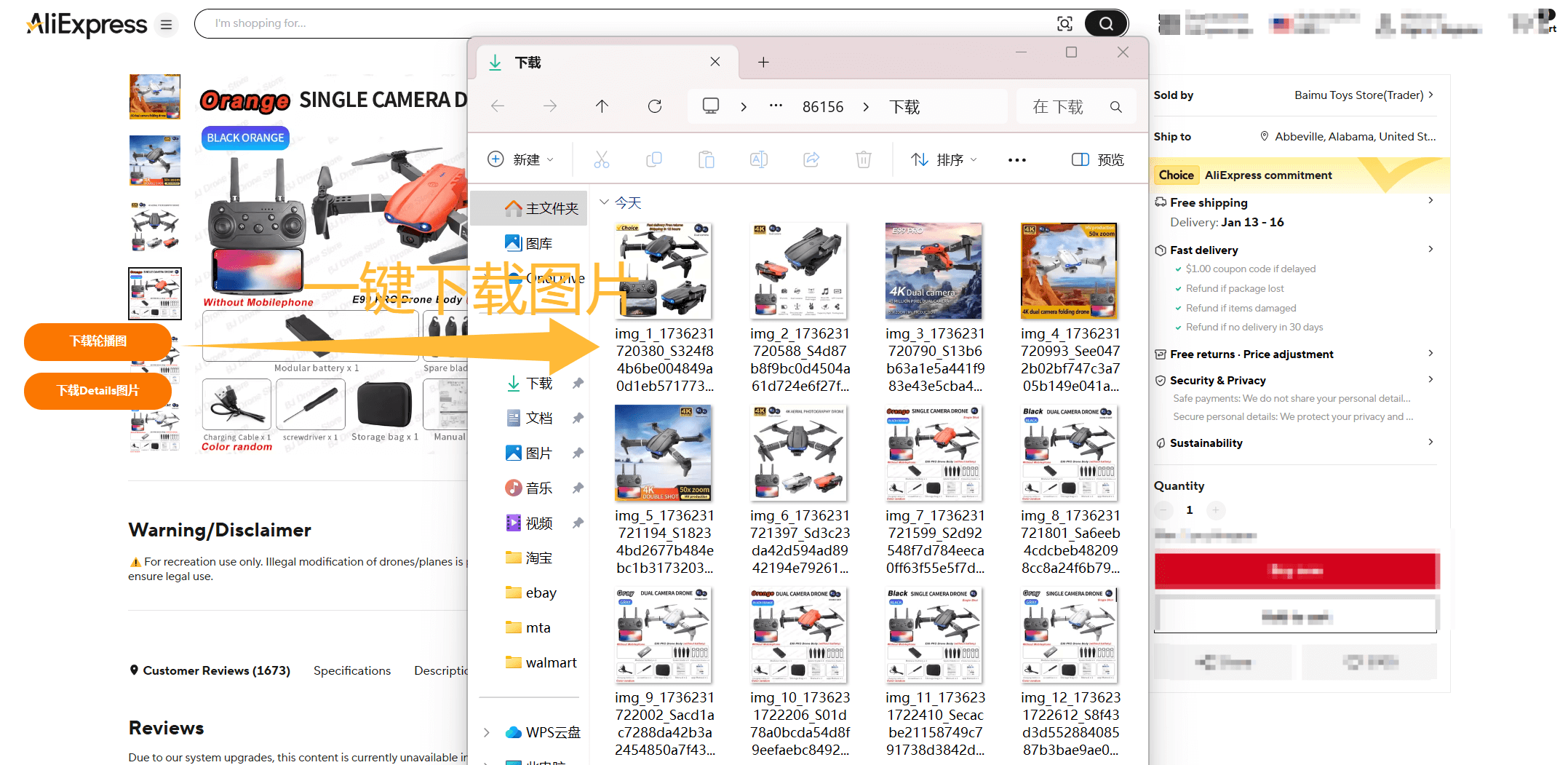1568x765 pixels.
Task: Click the AliExpress black search button
Action: click(1106, 24)
